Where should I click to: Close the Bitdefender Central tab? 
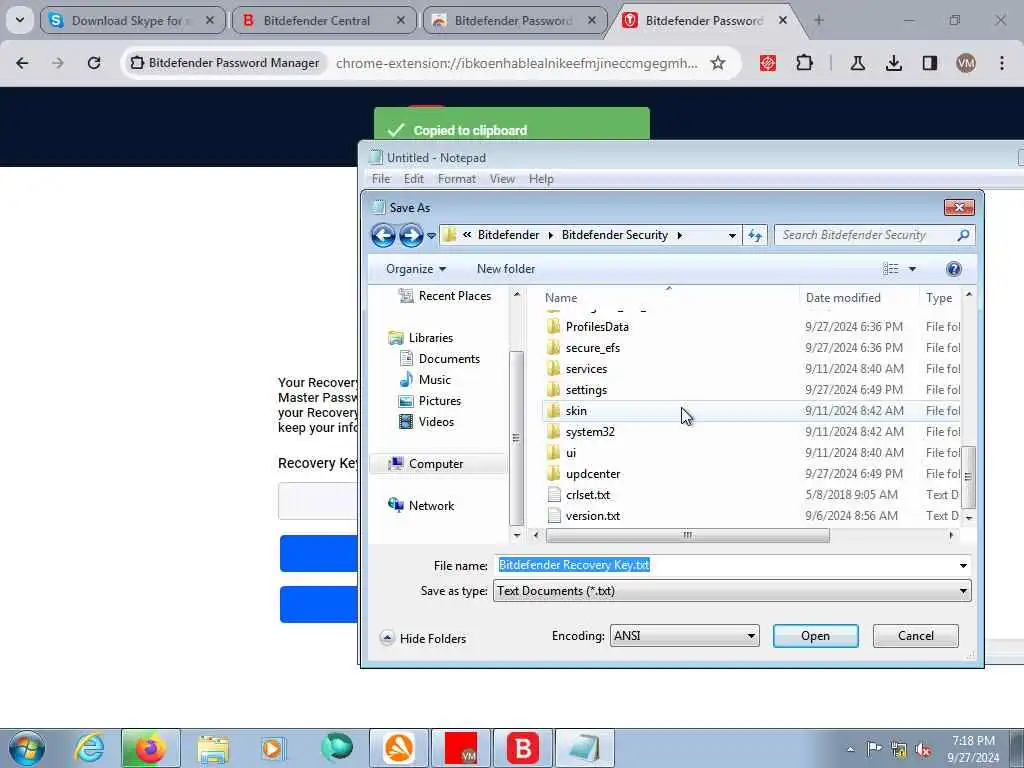(401, 20)
